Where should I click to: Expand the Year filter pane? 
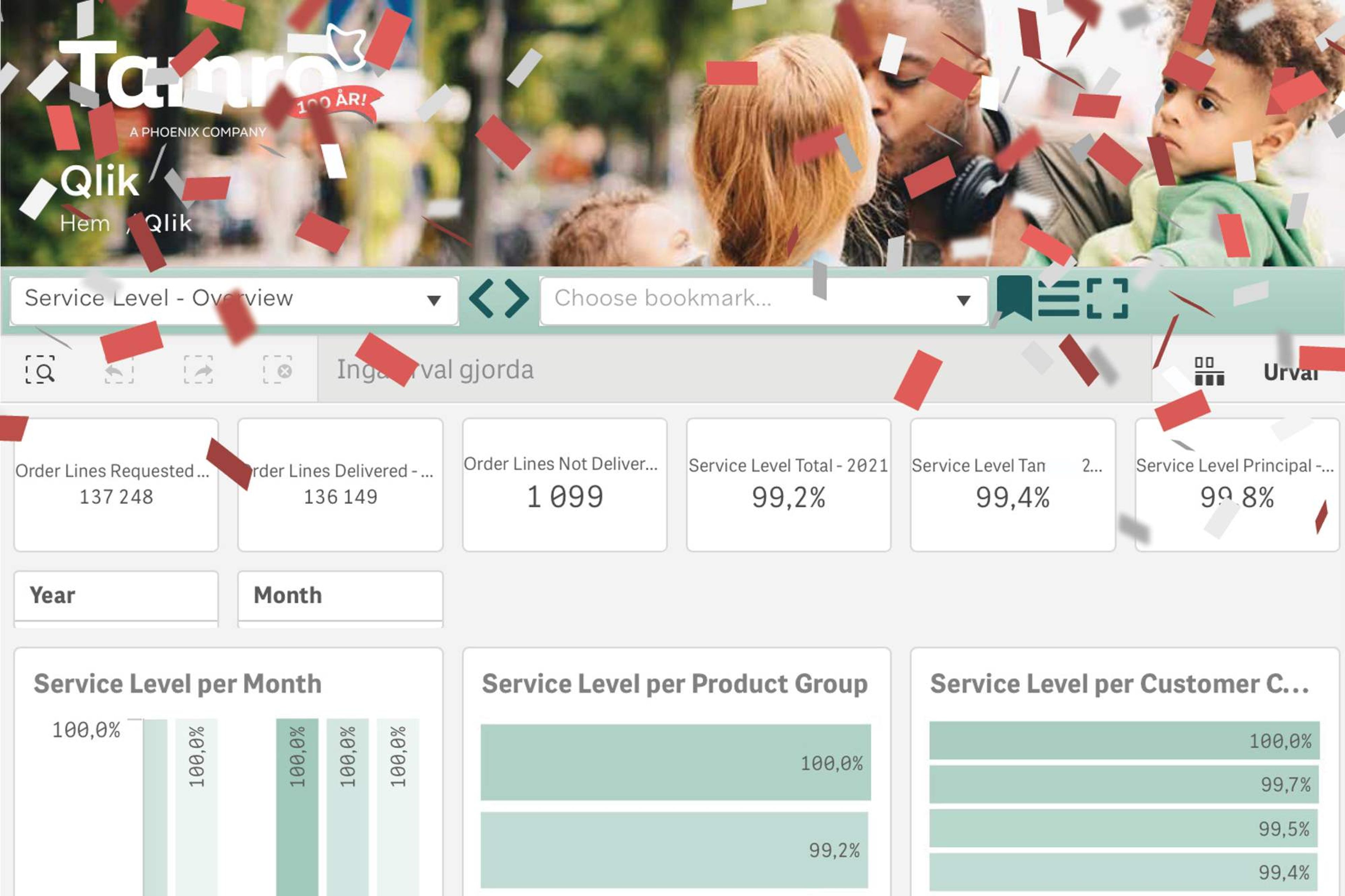click(116, 596)
